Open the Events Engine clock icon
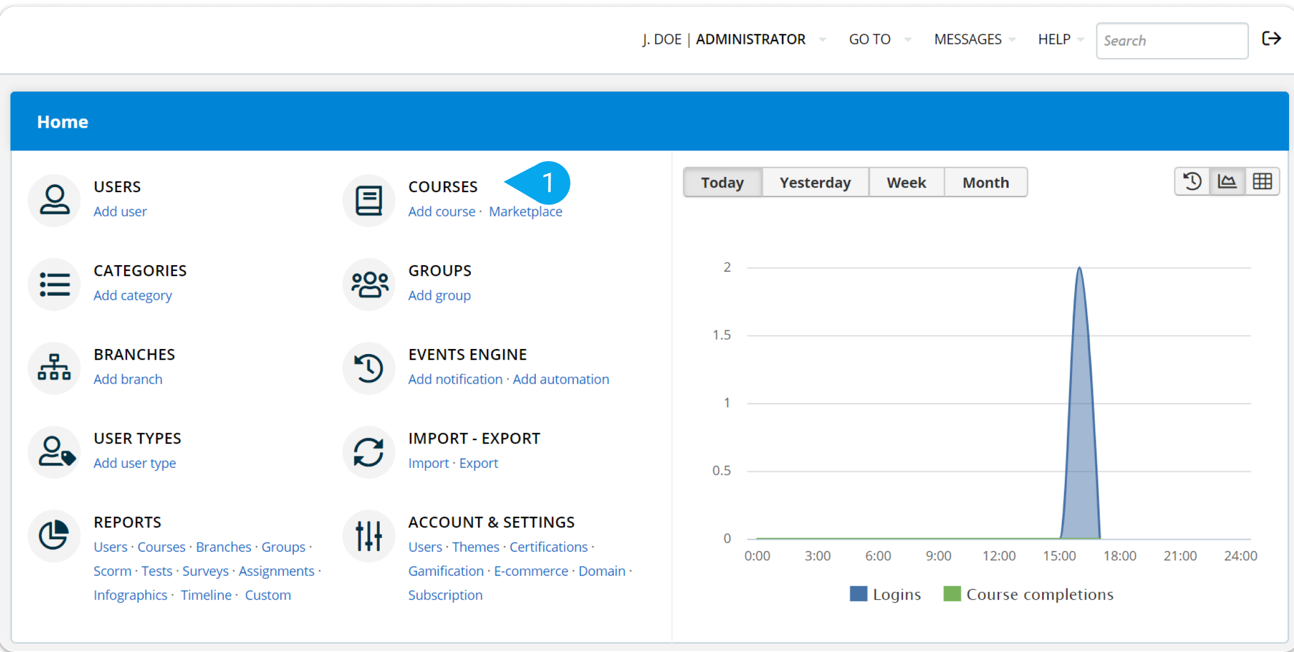Screen dimensions: 1294x652 click(x=369, y=368)
